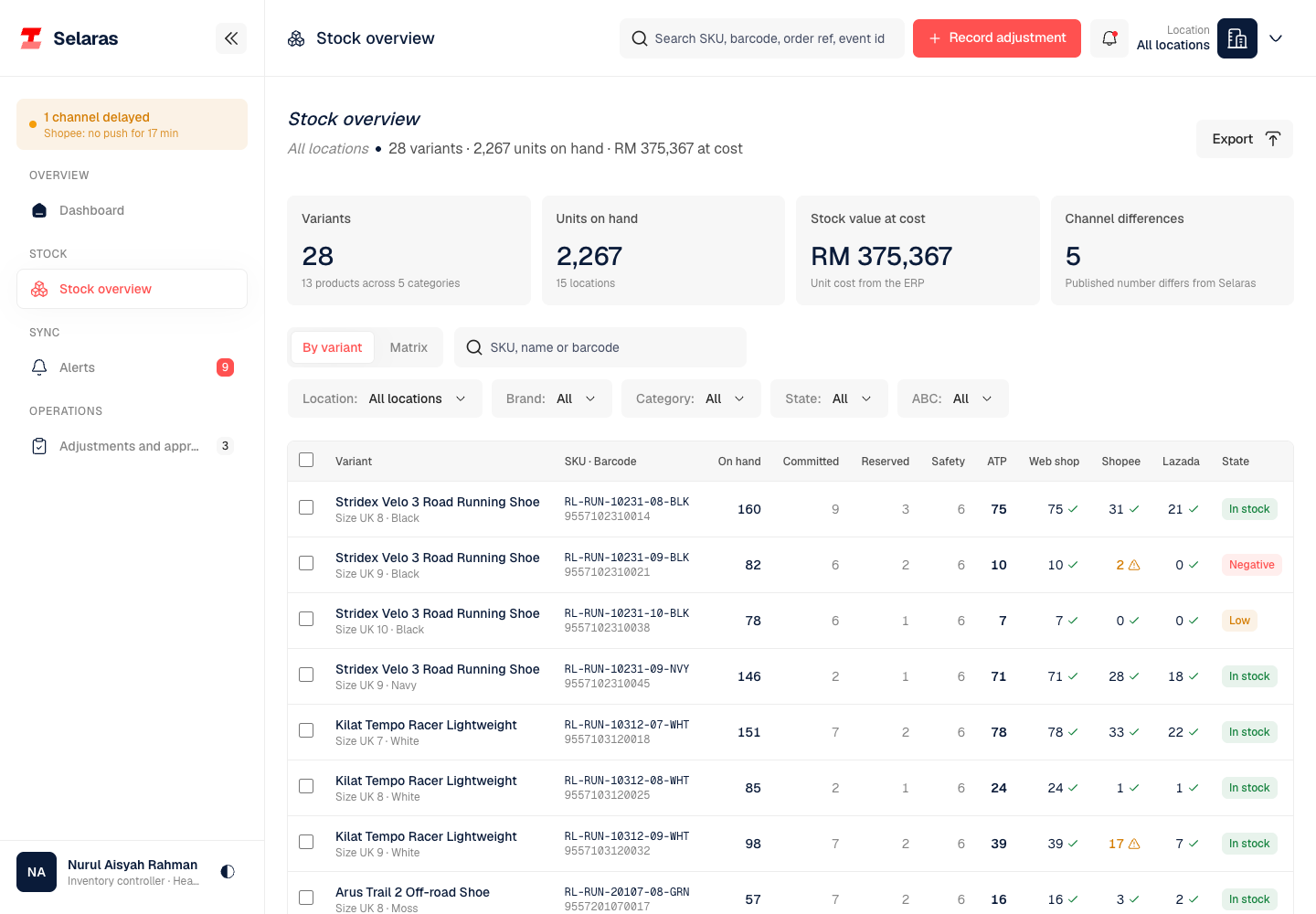Click the Alerts badge showing 9

pyautogui.click(x=225, y=367)
